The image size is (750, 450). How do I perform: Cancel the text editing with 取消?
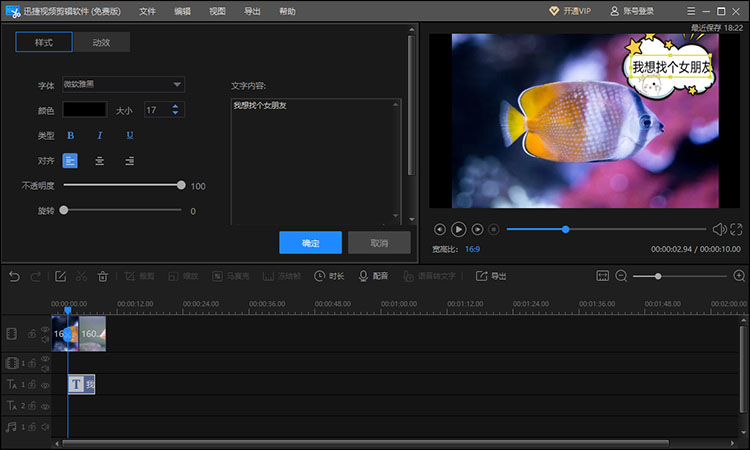379,242
